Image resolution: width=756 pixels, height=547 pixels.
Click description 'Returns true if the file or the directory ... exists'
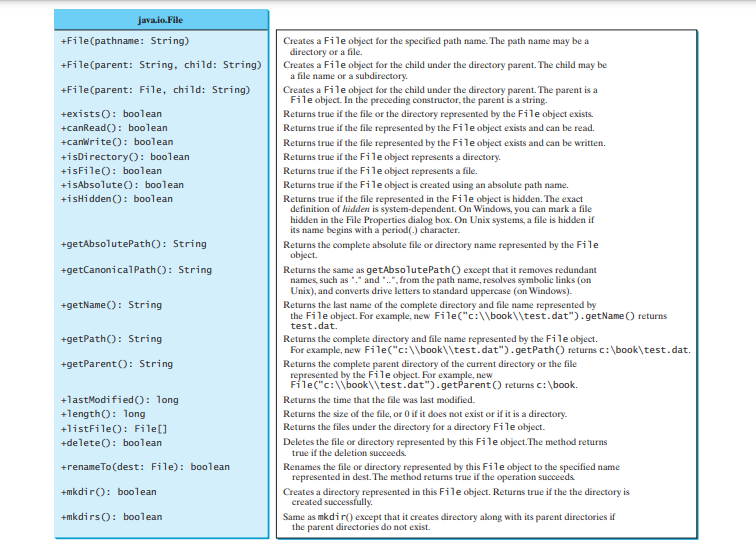pyautogui.click(x=438, y=114)
